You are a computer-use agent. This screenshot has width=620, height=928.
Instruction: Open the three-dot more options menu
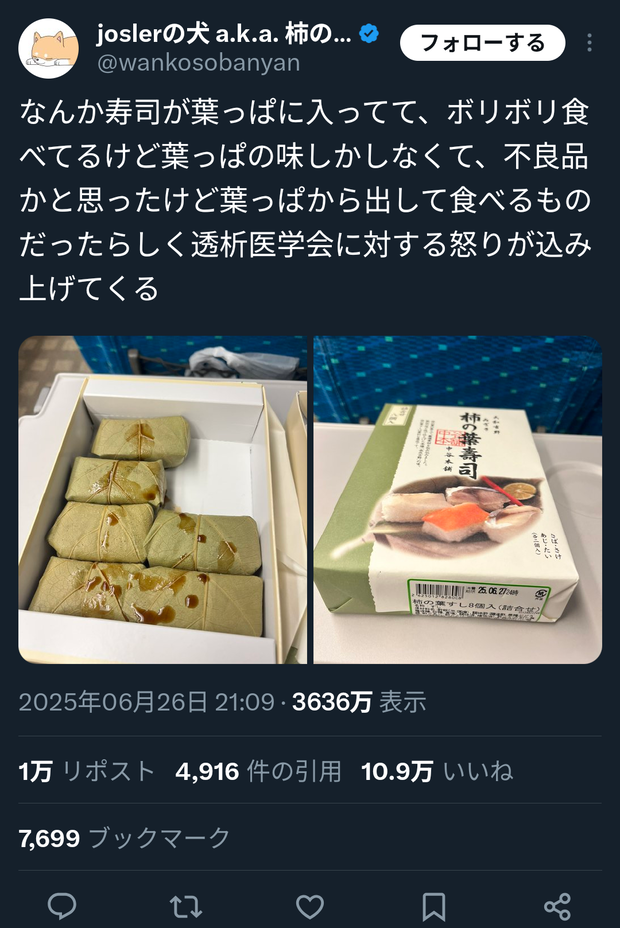(589, 43)
